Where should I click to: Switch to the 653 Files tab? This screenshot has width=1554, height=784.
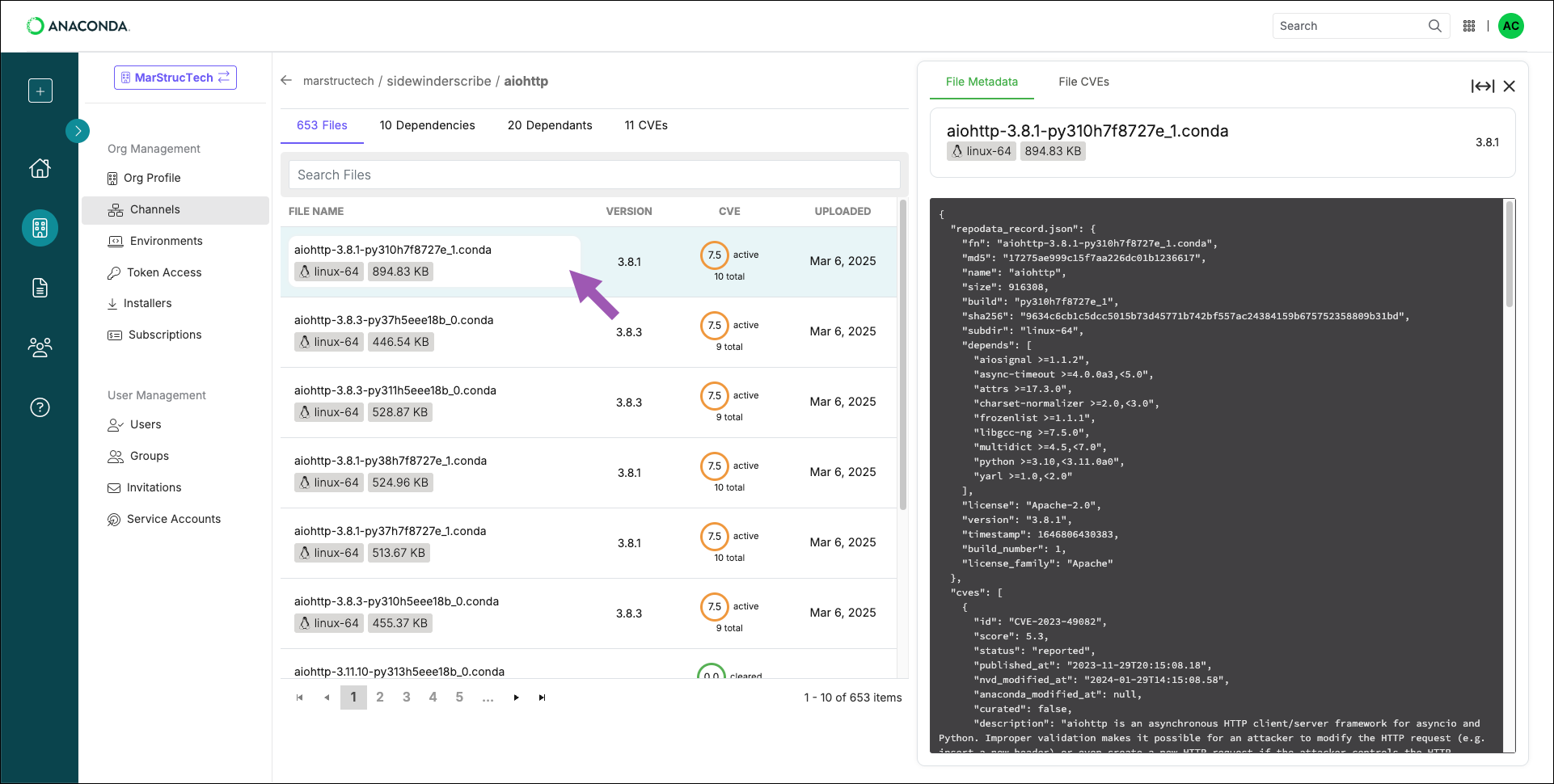coord(322,125)
